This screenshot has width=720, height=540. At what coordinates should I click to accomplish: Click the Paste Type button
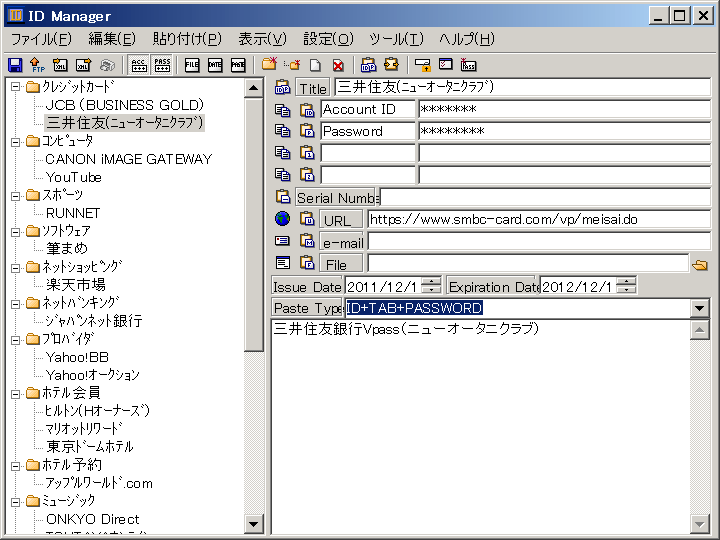pos(308,308)
